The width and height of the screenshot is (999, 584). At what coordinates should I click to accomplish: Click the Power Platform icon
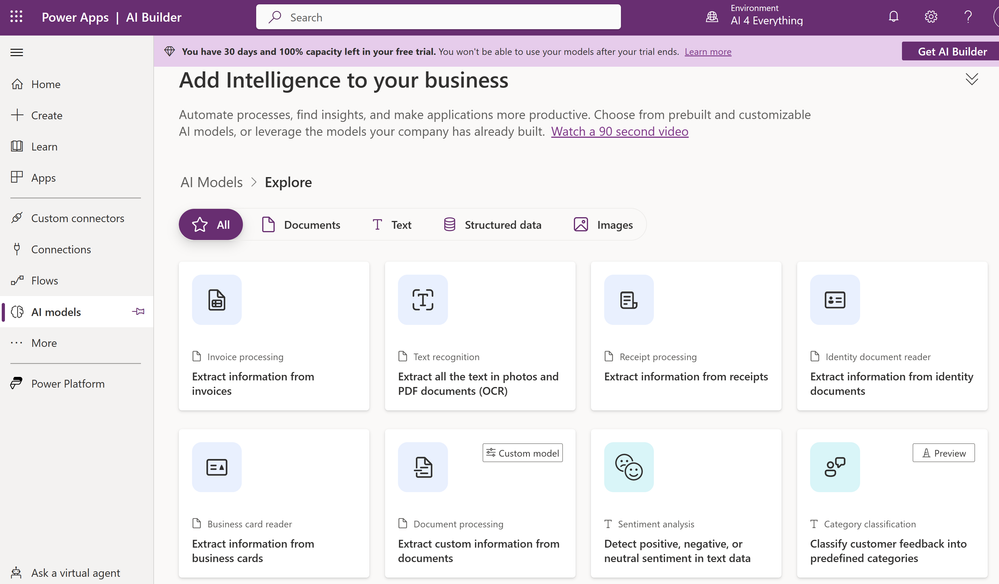pos(17,383)
